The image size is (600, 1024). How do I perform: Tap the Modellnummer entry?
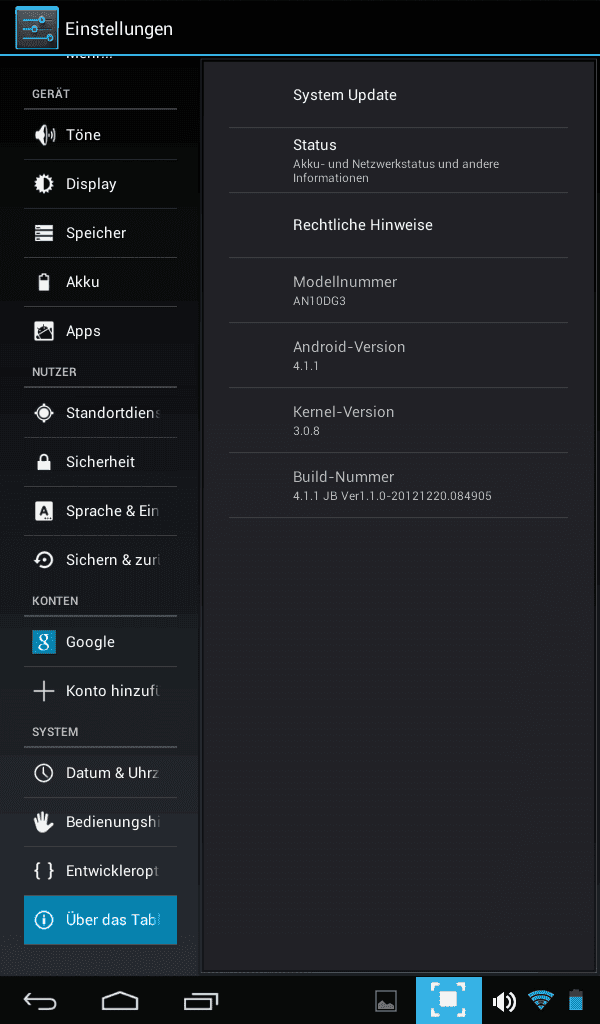pos(398,290)
